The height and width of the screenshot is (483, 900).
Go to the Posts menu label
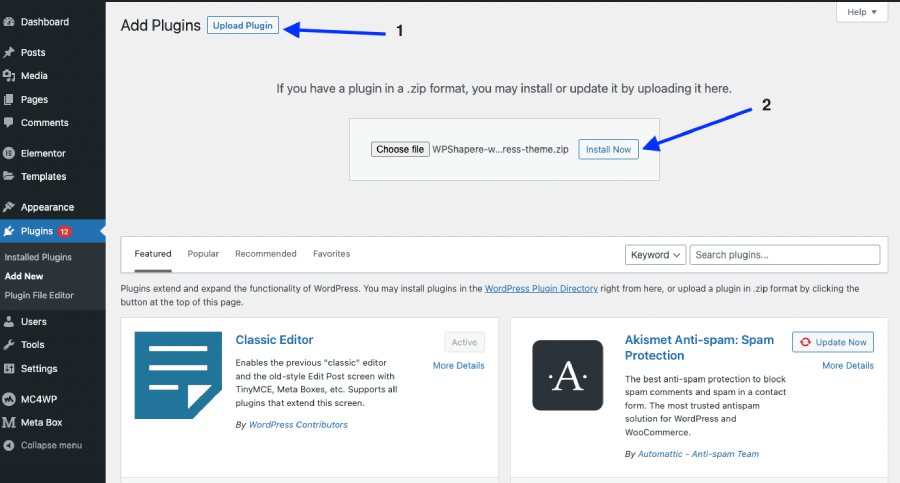33,52
